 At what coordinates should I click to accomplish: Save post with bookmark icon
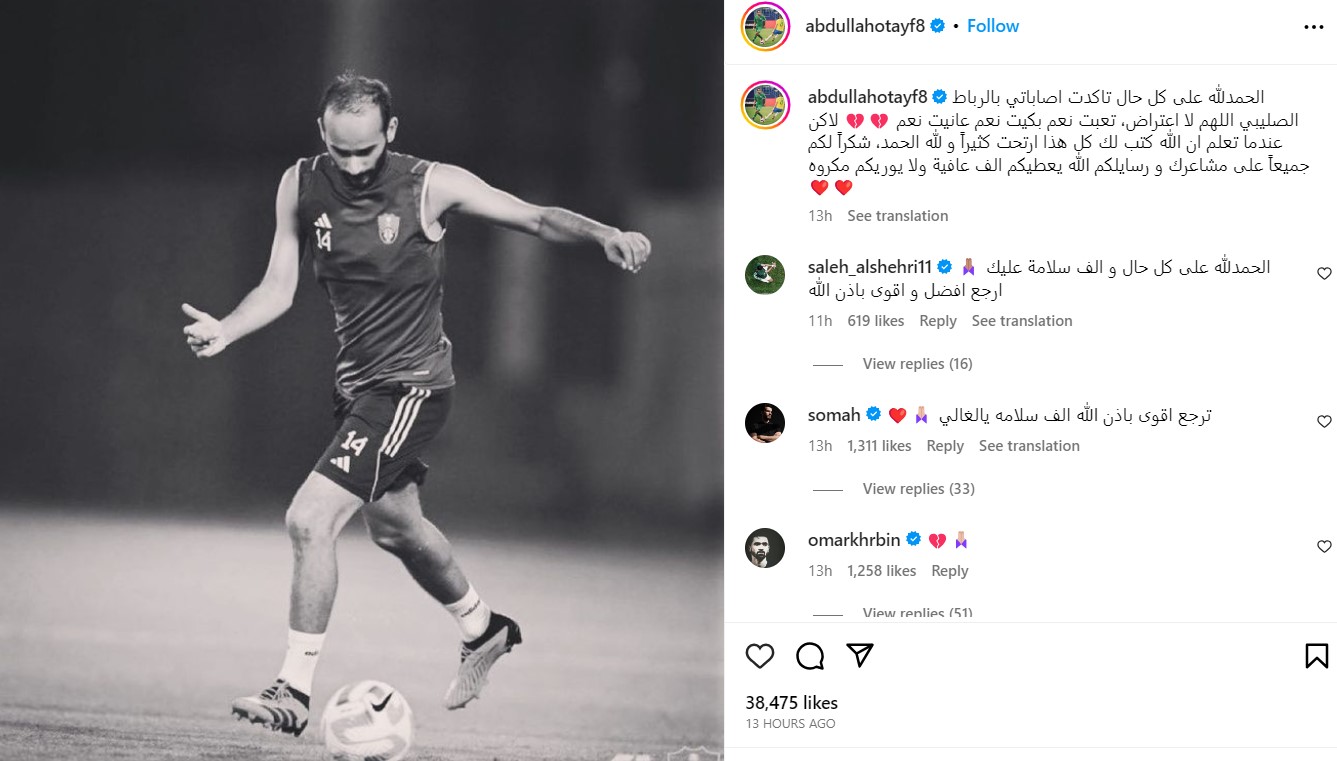pos(1316,656)
